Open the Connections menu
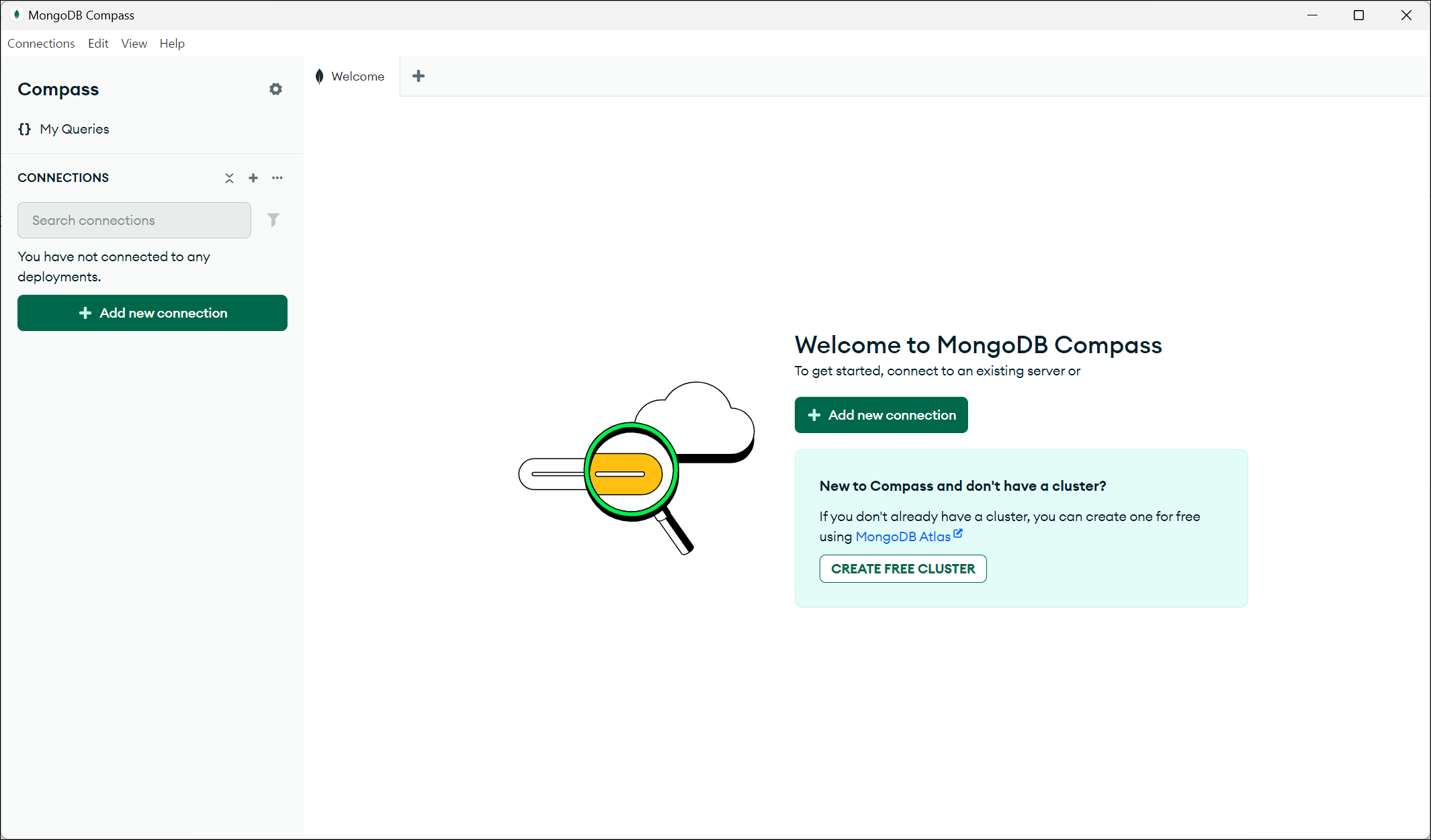Screen dimensions: 1431x840 pyautogui.click(x=41, y=44)
